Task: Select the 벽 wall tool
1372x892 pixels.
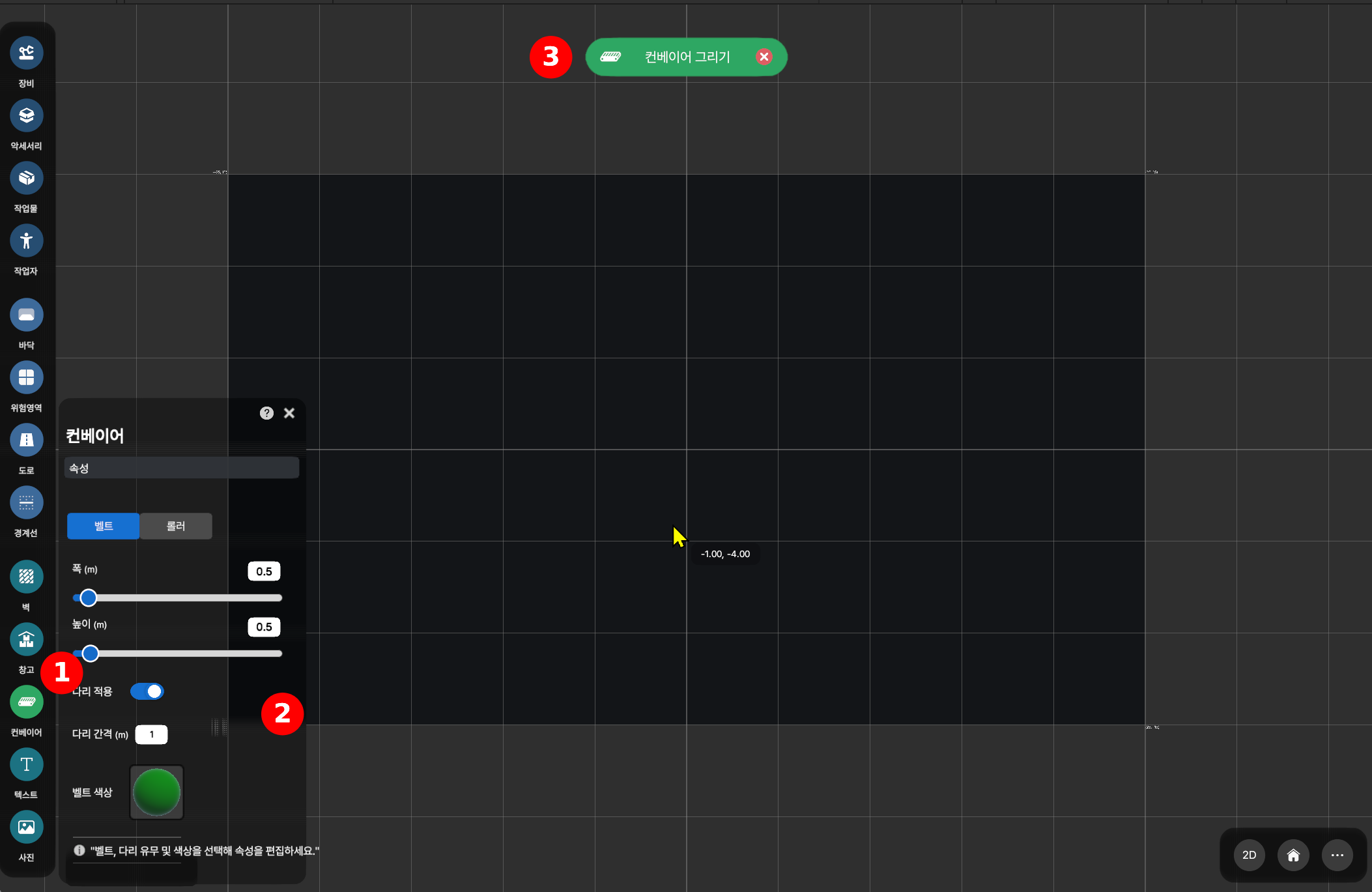Action: (x=26, y=577)
